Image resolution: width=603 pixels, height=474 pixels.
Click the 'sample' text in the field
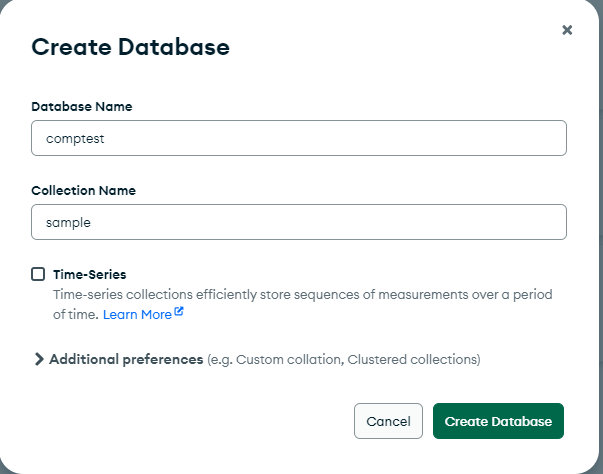click(69, 223)
